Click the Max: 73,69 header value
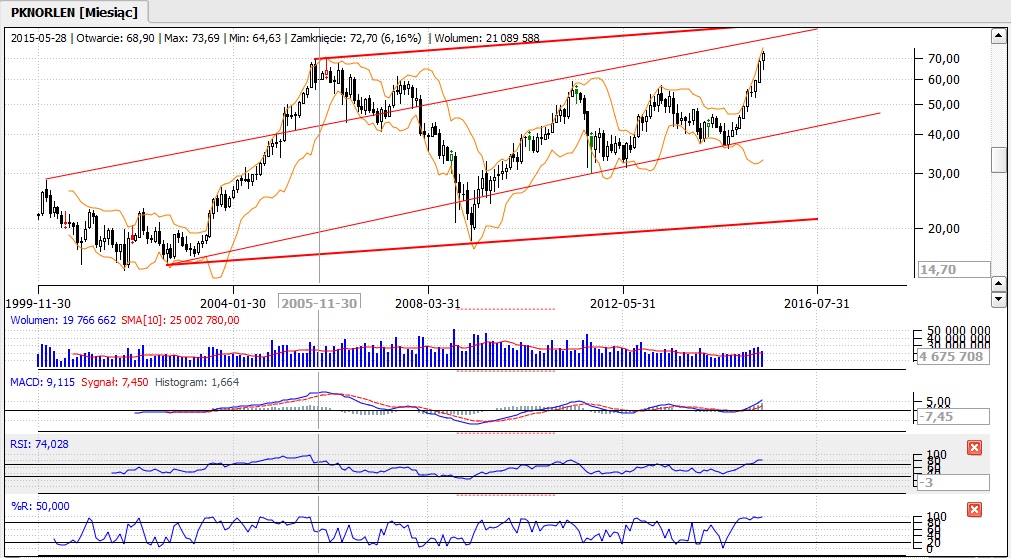This screenshot has width=1011, height=558. pos(189,38)
